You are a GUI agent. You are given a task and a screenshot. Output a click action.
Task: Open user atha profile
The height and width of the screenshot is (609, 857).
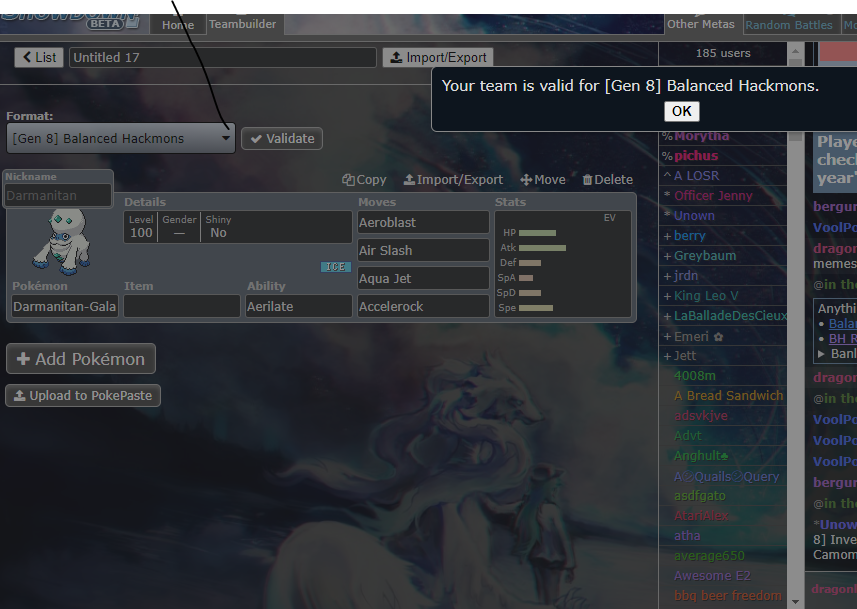pos(687,536)
